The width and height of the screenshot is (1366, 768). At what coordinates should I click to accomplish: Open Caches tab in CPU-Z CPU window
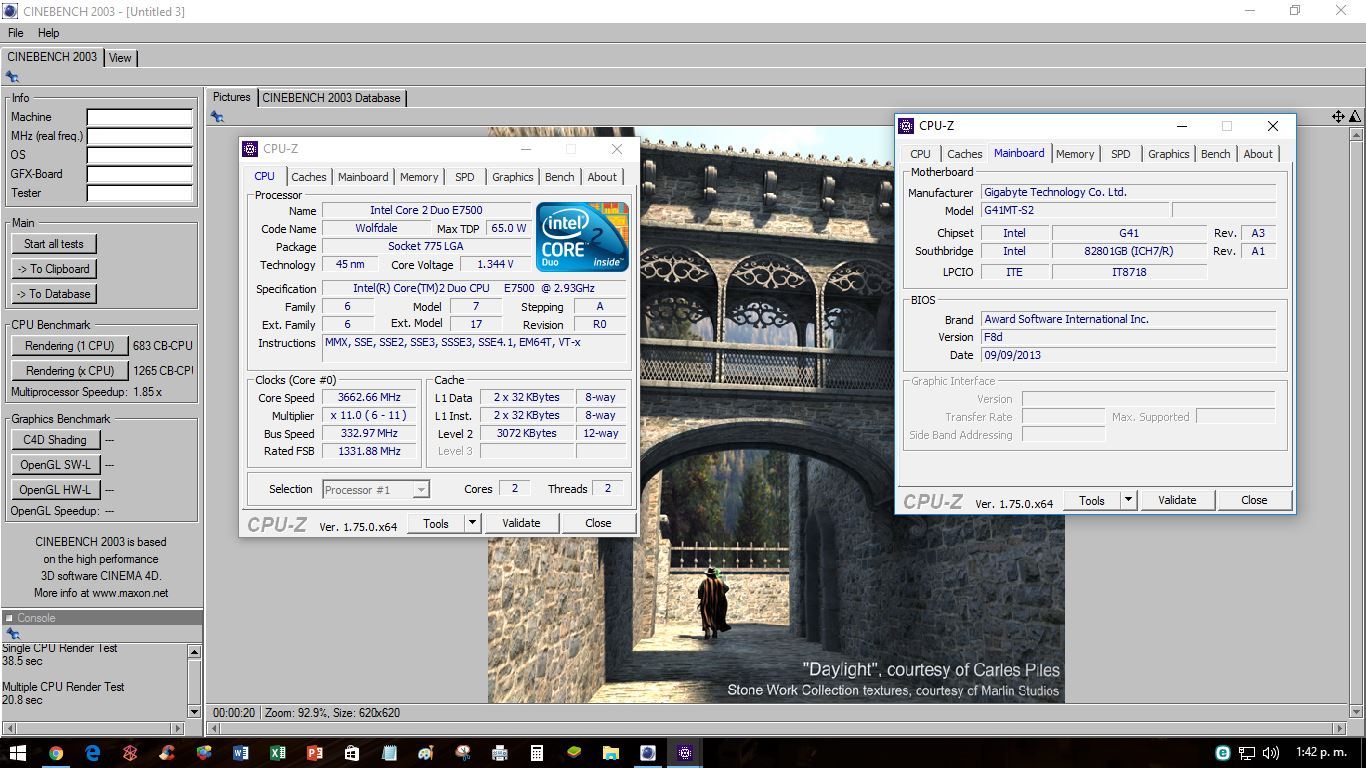(308, 177)
